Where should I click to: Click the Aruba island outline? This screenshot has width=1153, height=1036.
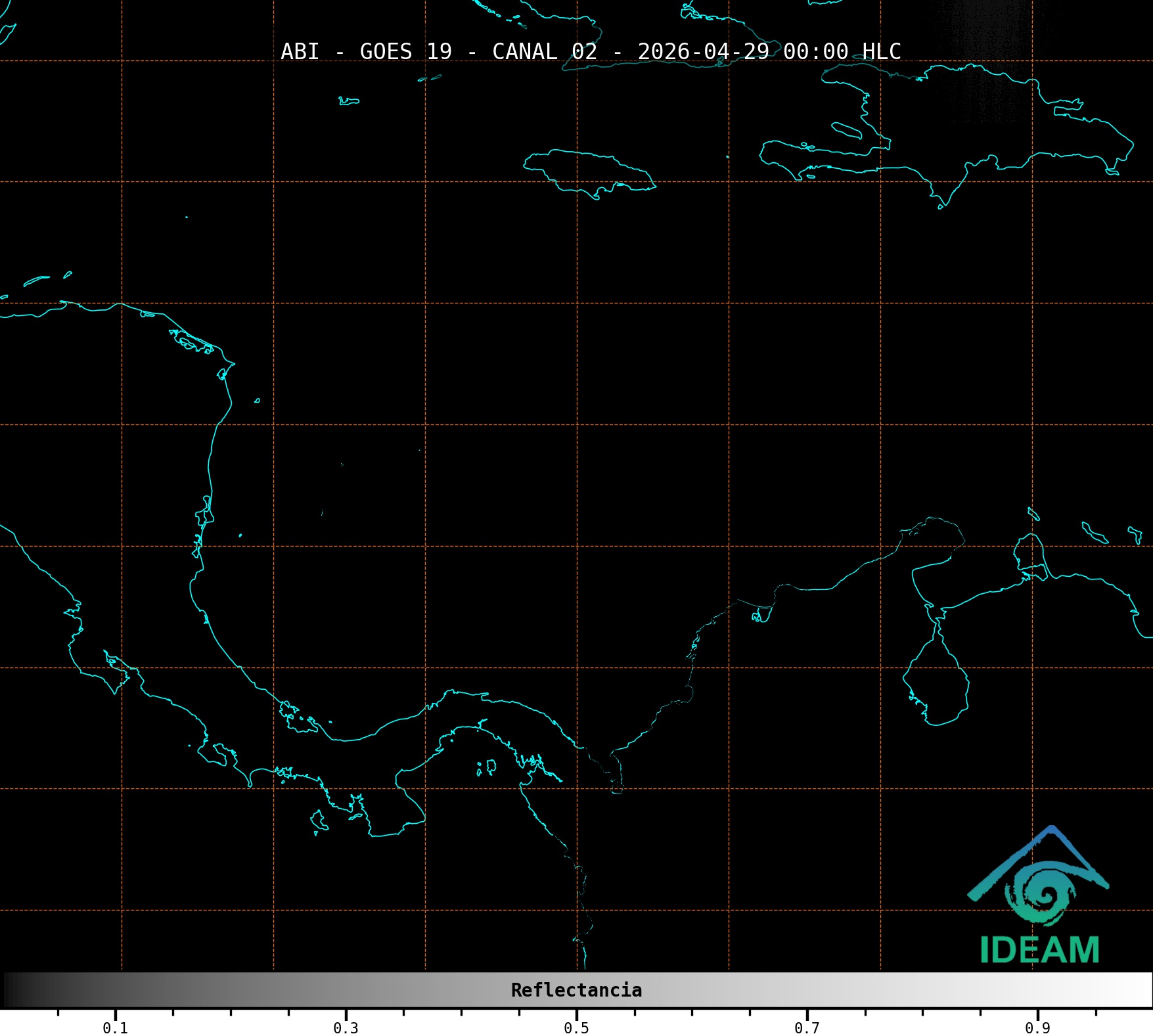point(1033,514)
